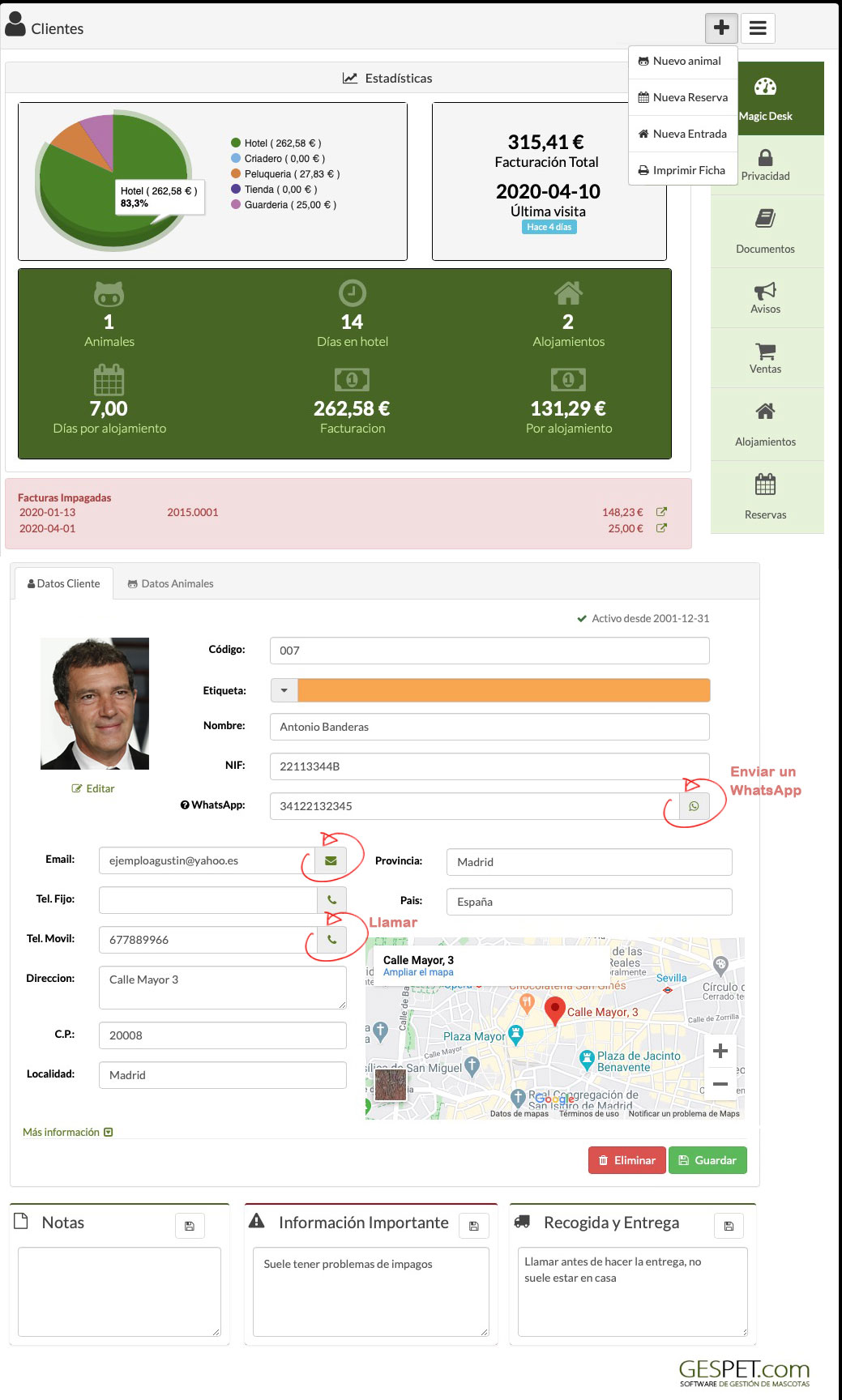The height and width of the screenshot is (1400, 842).
Task: Switch to Datos Animales tab
Action: coord(170,583)
